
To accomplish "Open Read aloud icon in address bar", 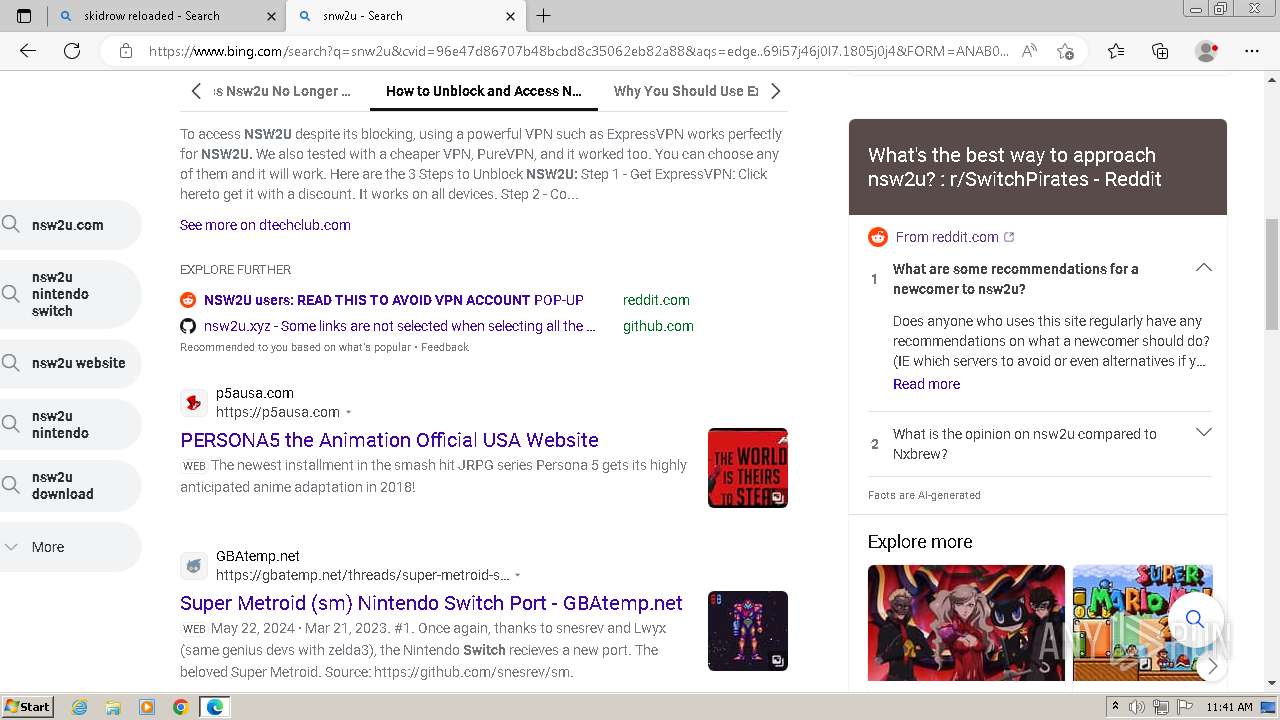I will tap(1029, 51).
